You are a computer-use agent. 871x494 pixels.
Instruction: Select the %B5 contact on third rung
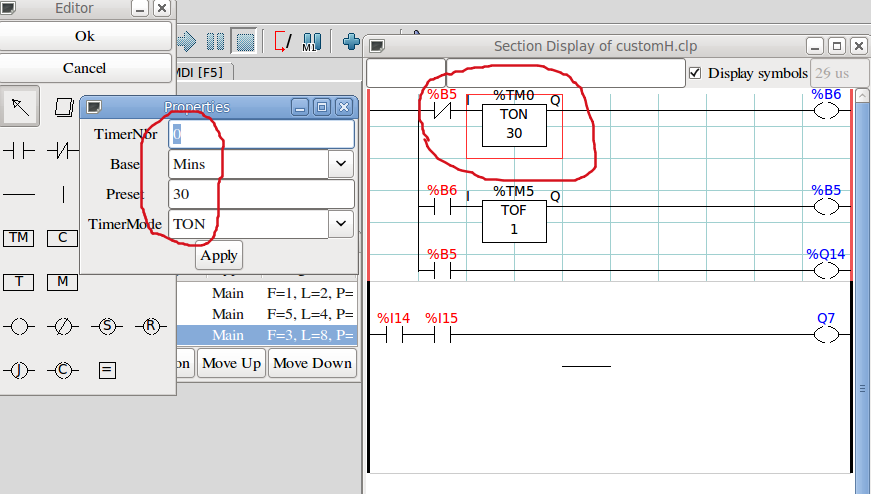tap(442, 271)
